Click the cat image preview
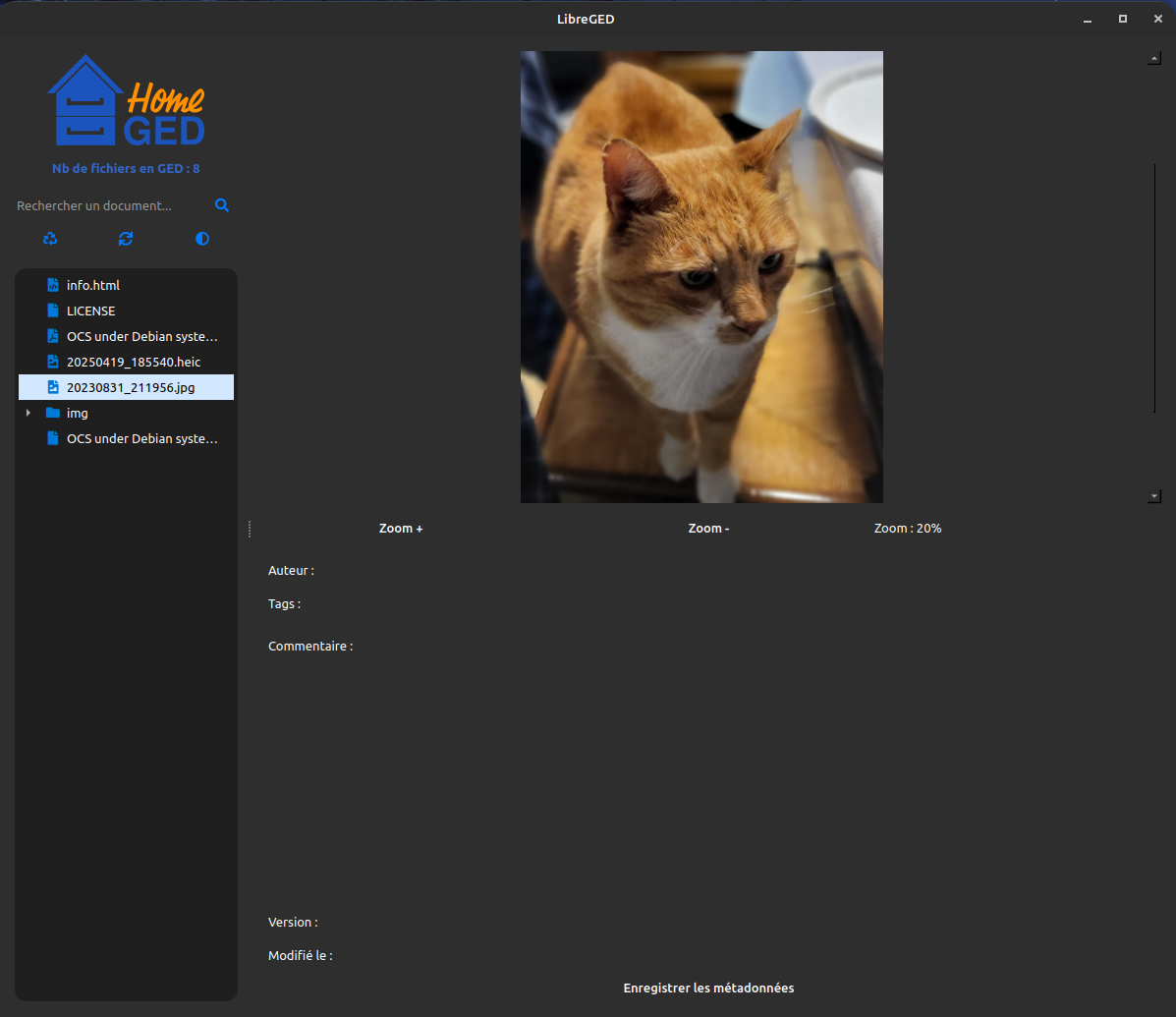The width and height of the screenshot is (1176, 1017). (x=701, y=277)
